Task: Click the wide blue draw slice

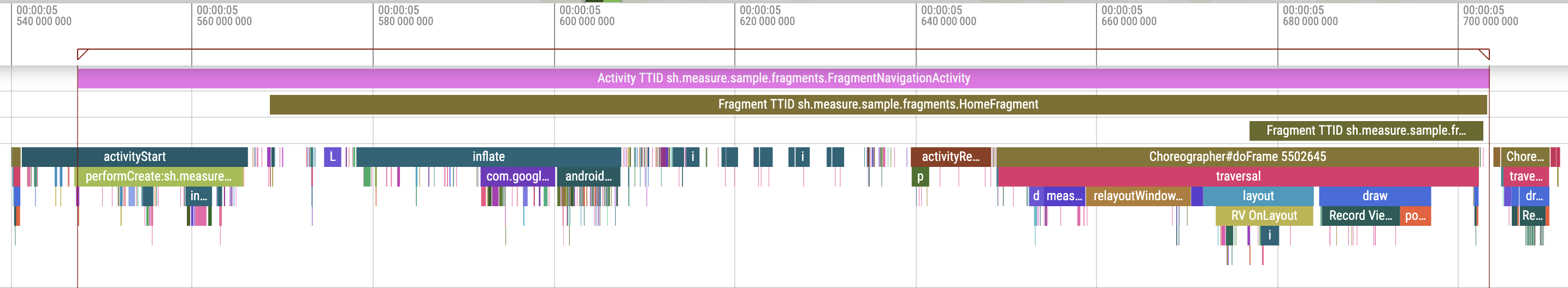Action: coord(1375,196)
